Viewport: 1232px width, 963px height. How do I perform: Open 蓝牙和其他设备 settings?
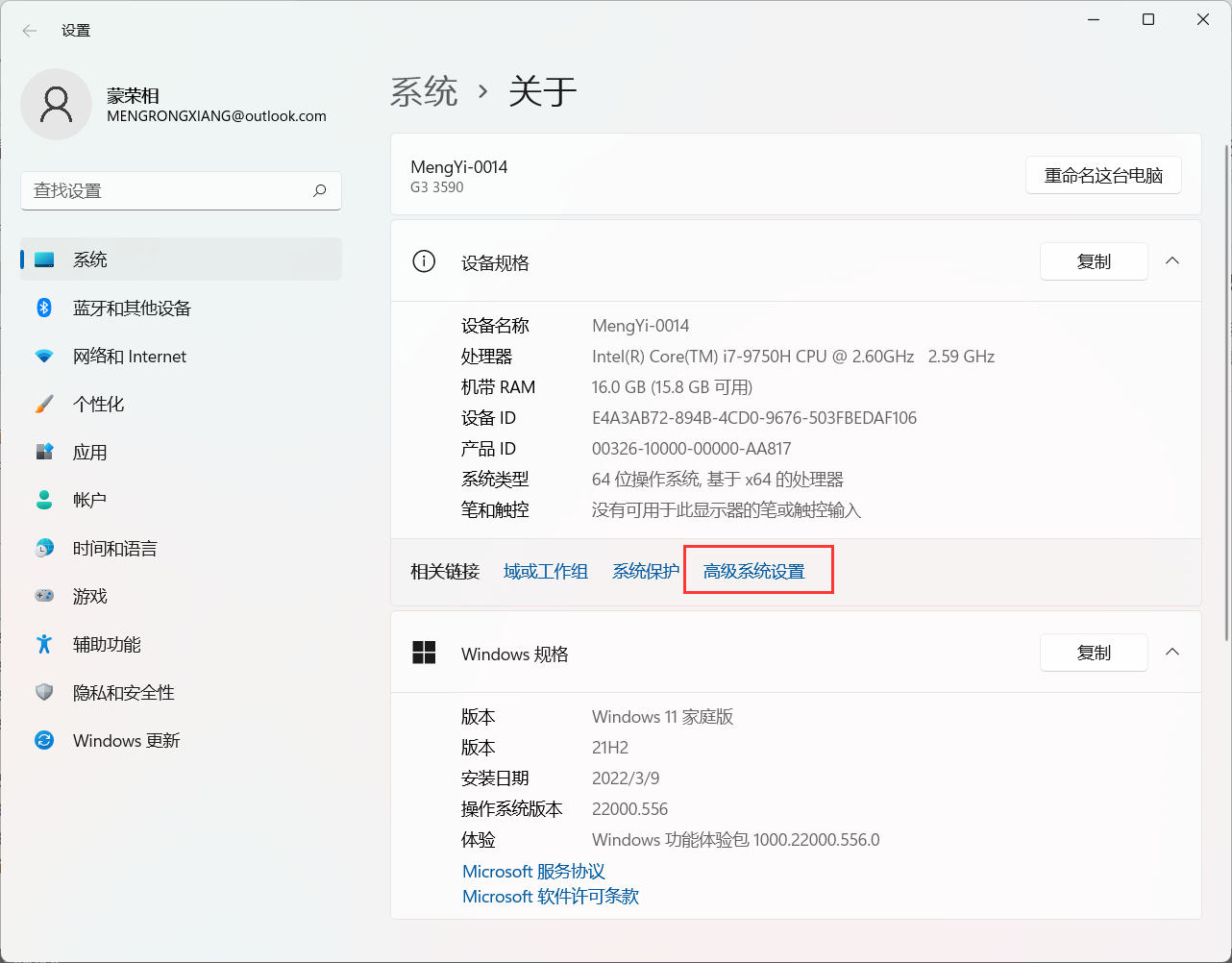pyautogui.click(x=182, y=308)
